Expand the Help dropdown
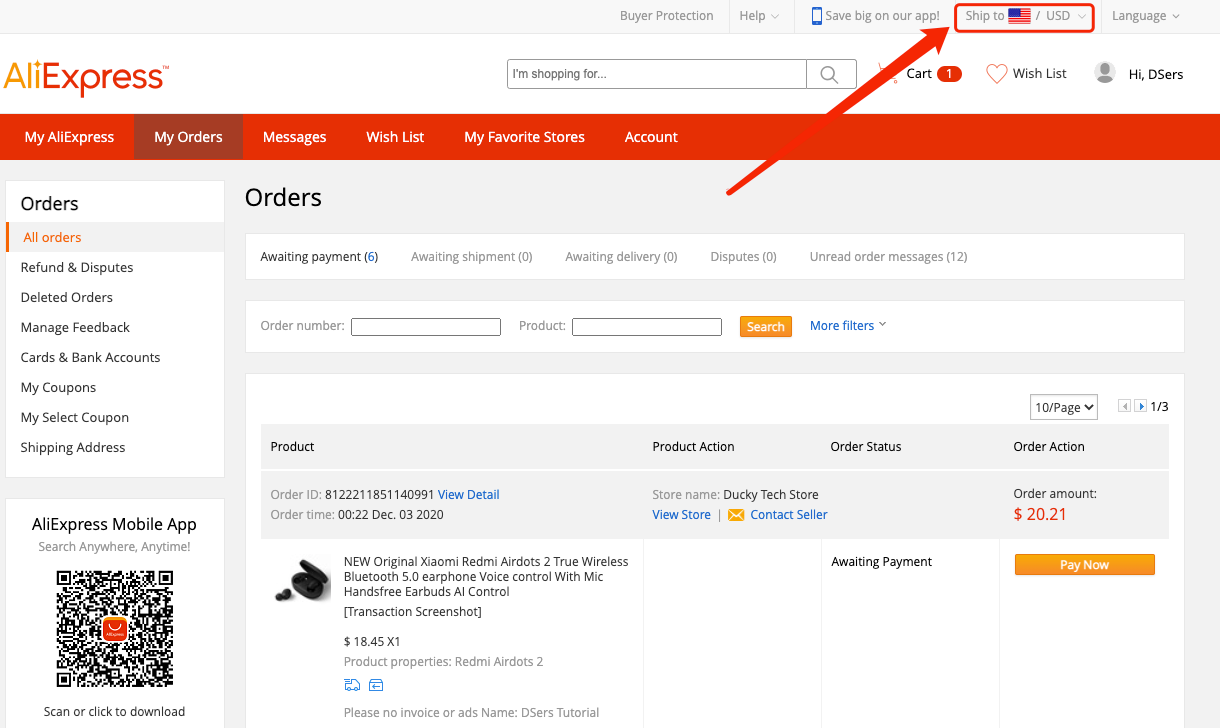The height and width of the screenshot is (728, 1220). [759, 16]
